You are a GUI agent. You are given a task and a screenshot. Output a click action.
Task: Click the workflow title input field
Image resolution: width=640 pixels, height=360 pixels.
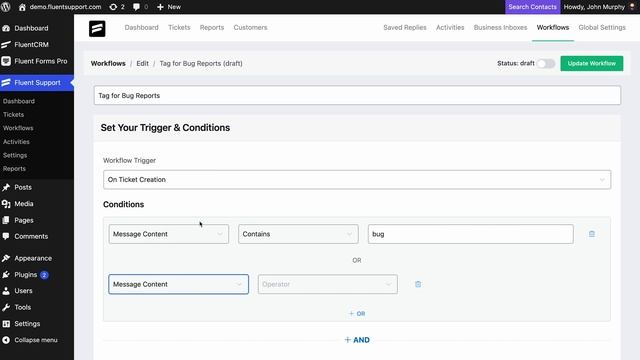coord(357,96)
